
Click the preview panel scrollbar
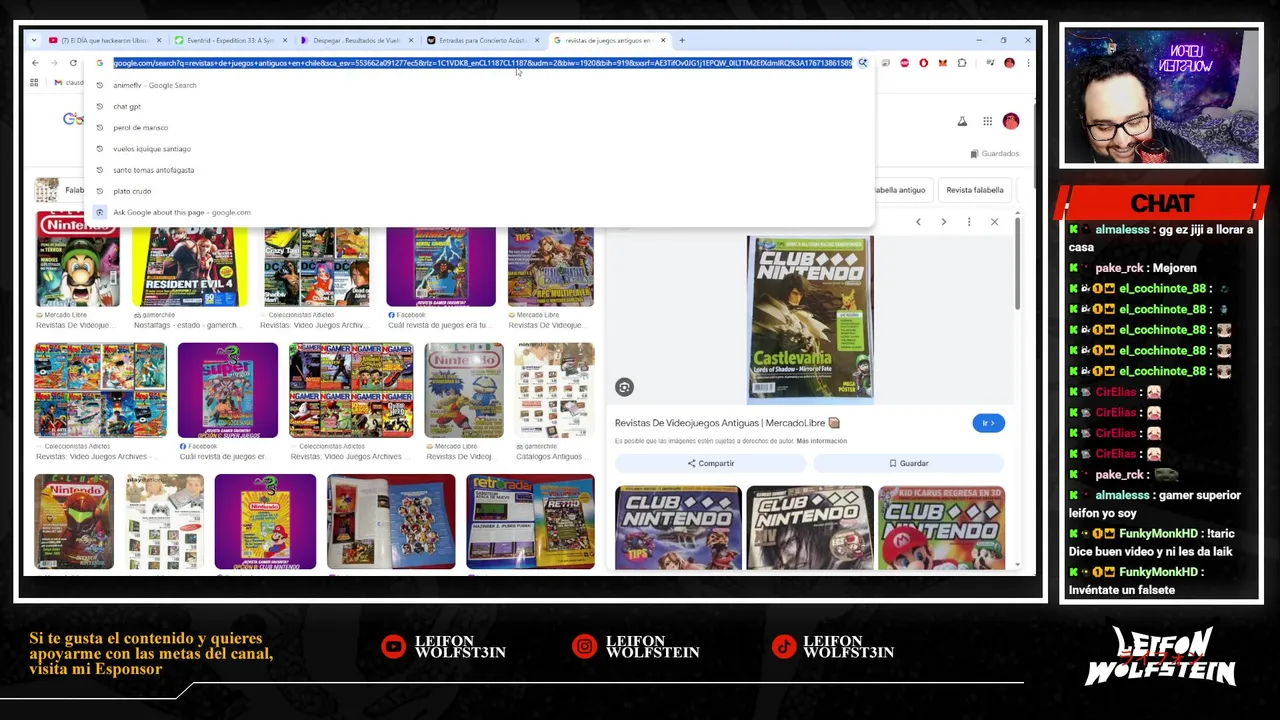point(1018,262)
